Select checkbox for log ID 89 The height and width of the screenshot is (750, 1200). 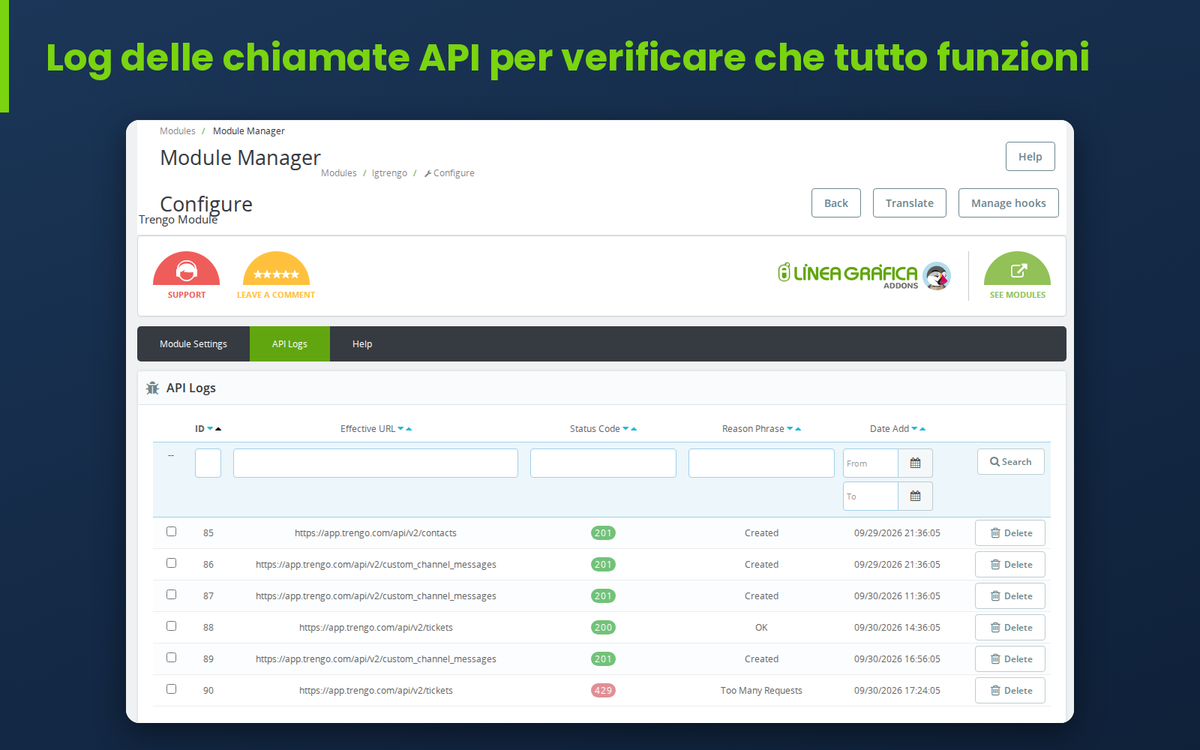(x=171, y=658)
